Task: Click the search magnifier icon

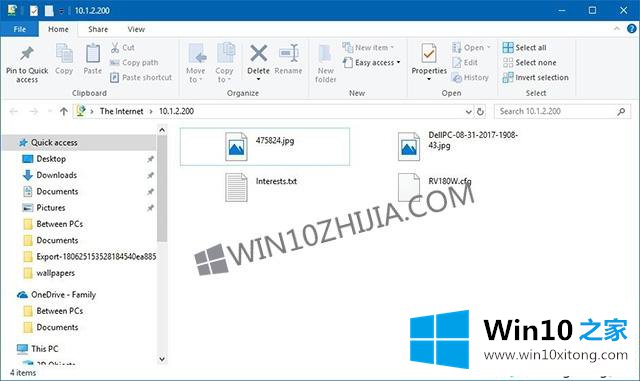Action: pyautogui.click(x=621, y=111)
